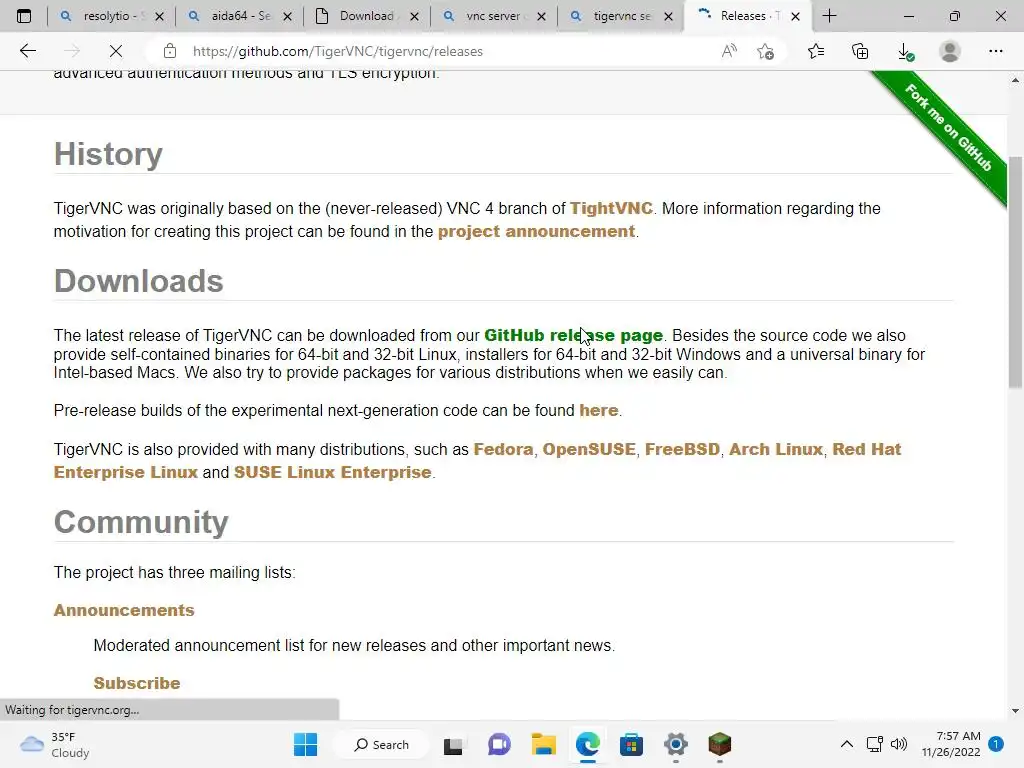The width and height of the screenshot is (1024, 768).
Task: Switch to the vnc server tab
Action: [x=493, y=16]
